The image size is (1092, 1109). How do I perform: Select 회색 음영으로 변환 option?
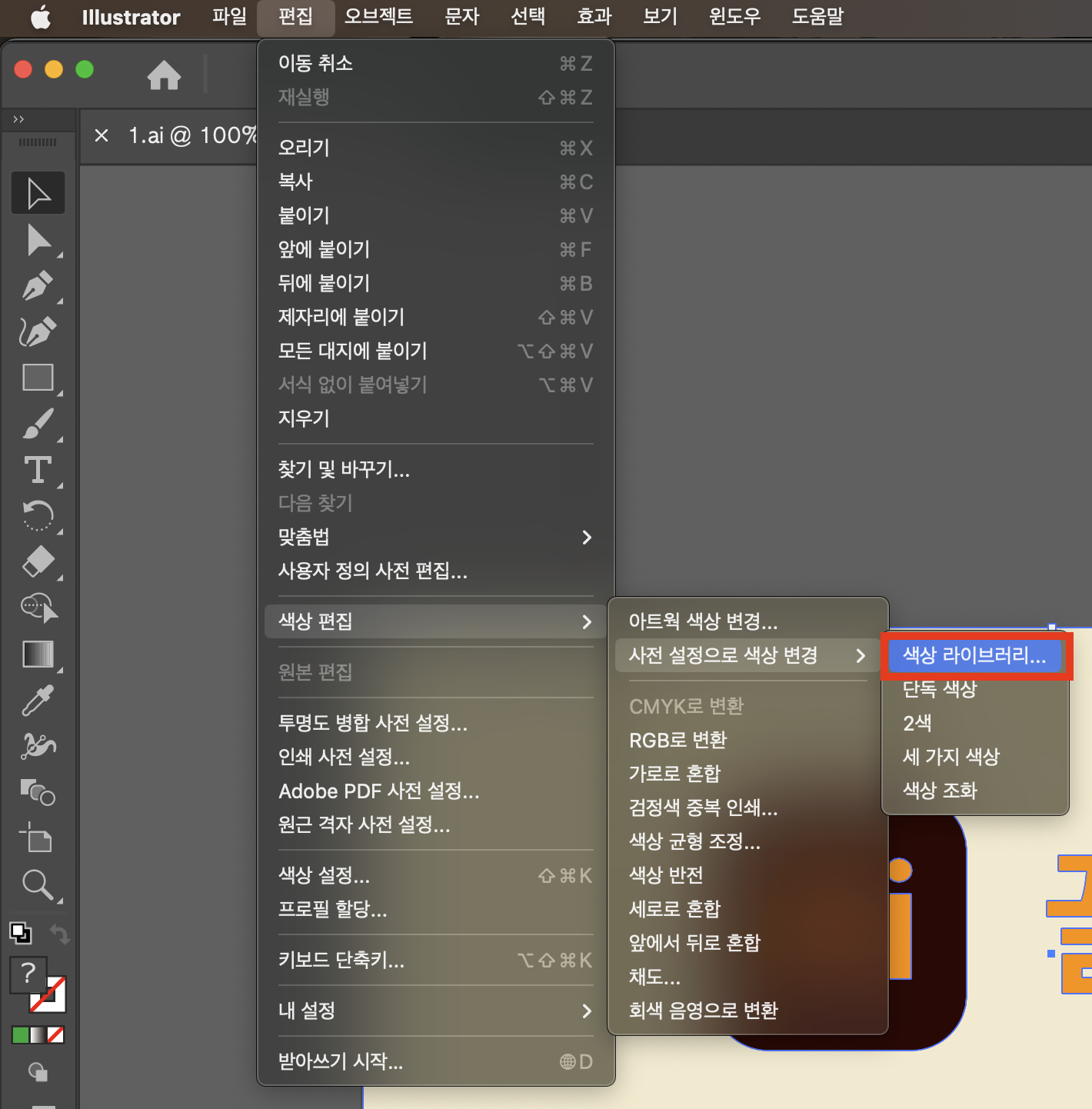747,1011
